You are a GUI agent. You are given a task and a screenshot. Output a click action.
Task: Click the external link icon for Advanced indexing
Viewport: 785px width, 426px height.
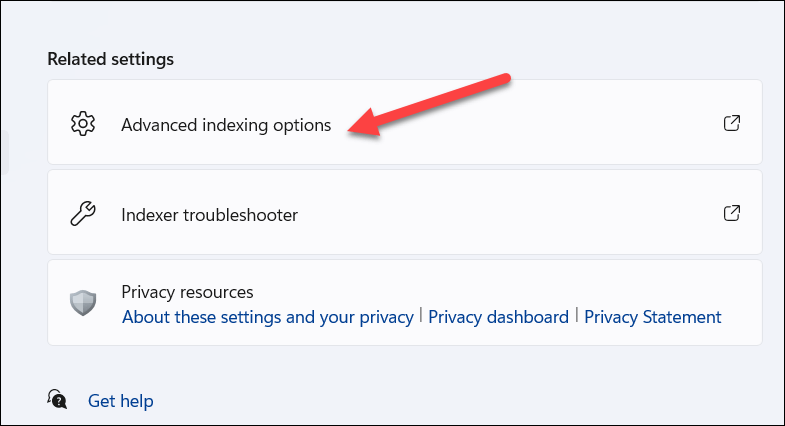(x=732, y=124)
